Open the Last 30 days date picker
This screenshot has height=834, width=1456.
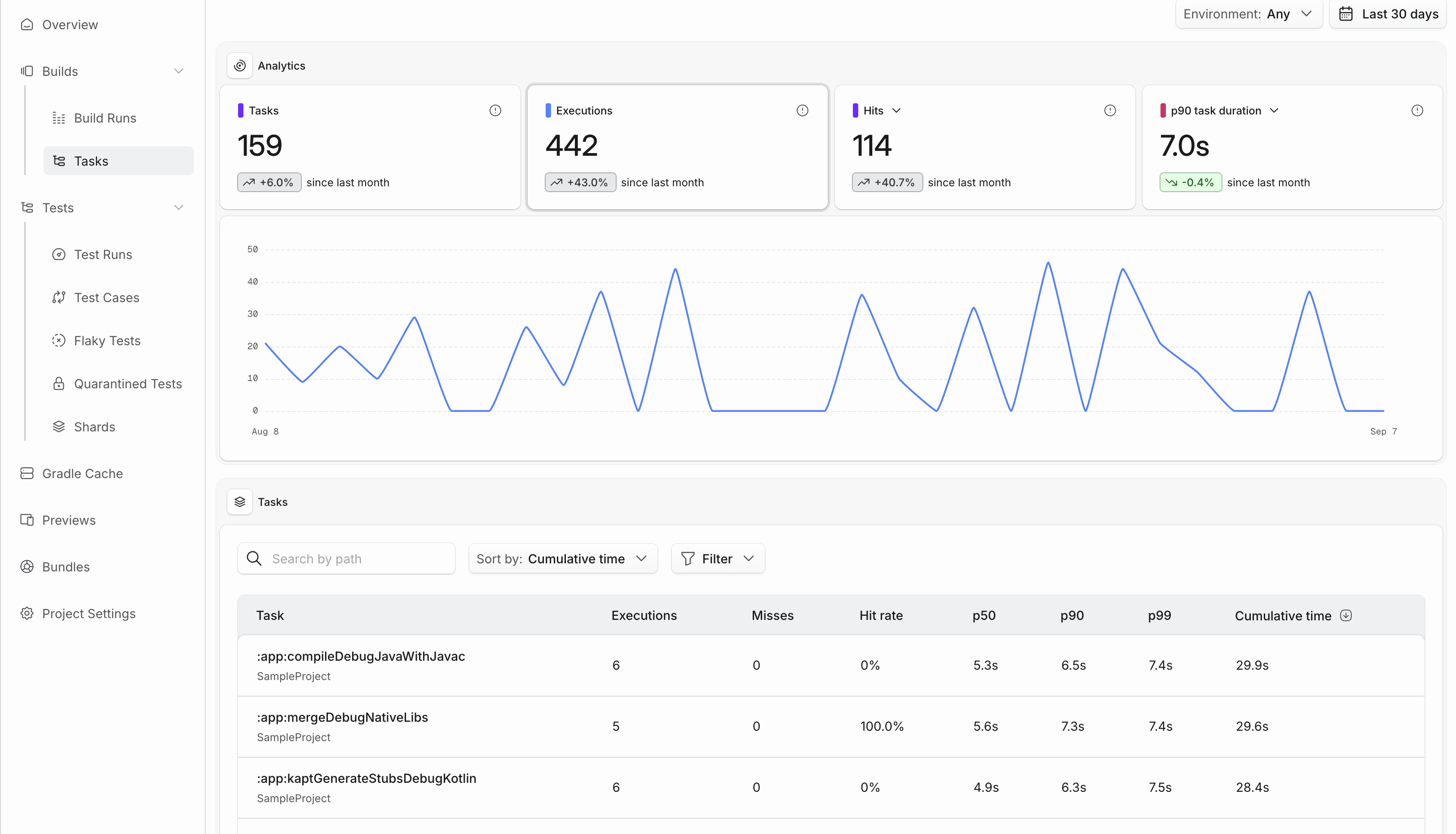[x=1388, y=14]
